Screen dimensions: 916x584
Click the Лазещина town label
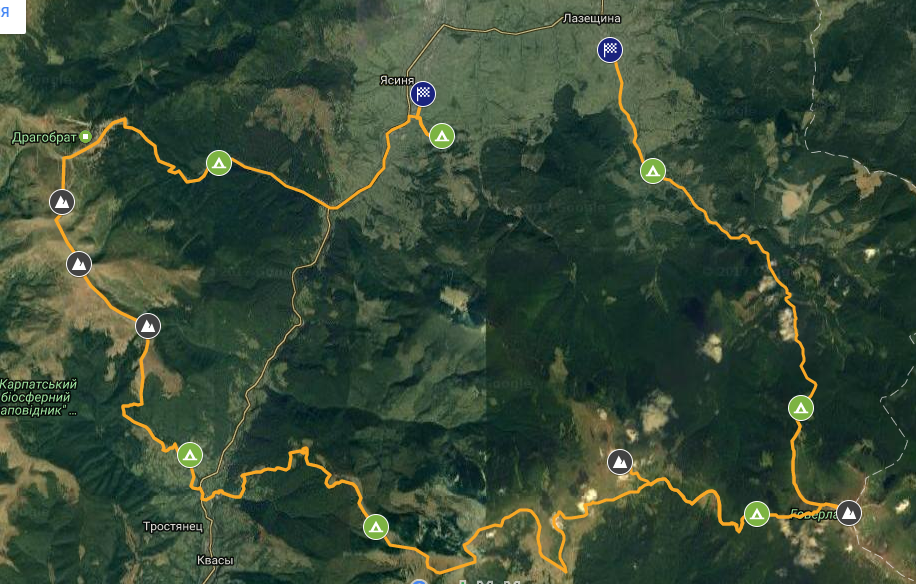click(591, 19)
